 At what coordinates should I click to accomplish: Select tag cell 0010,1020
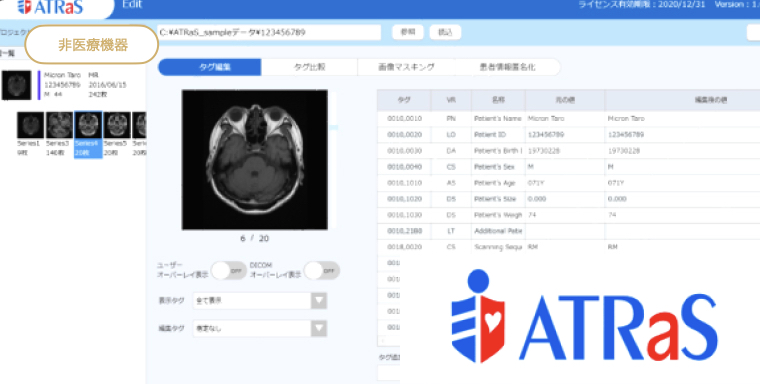click(x=404, y=199)
